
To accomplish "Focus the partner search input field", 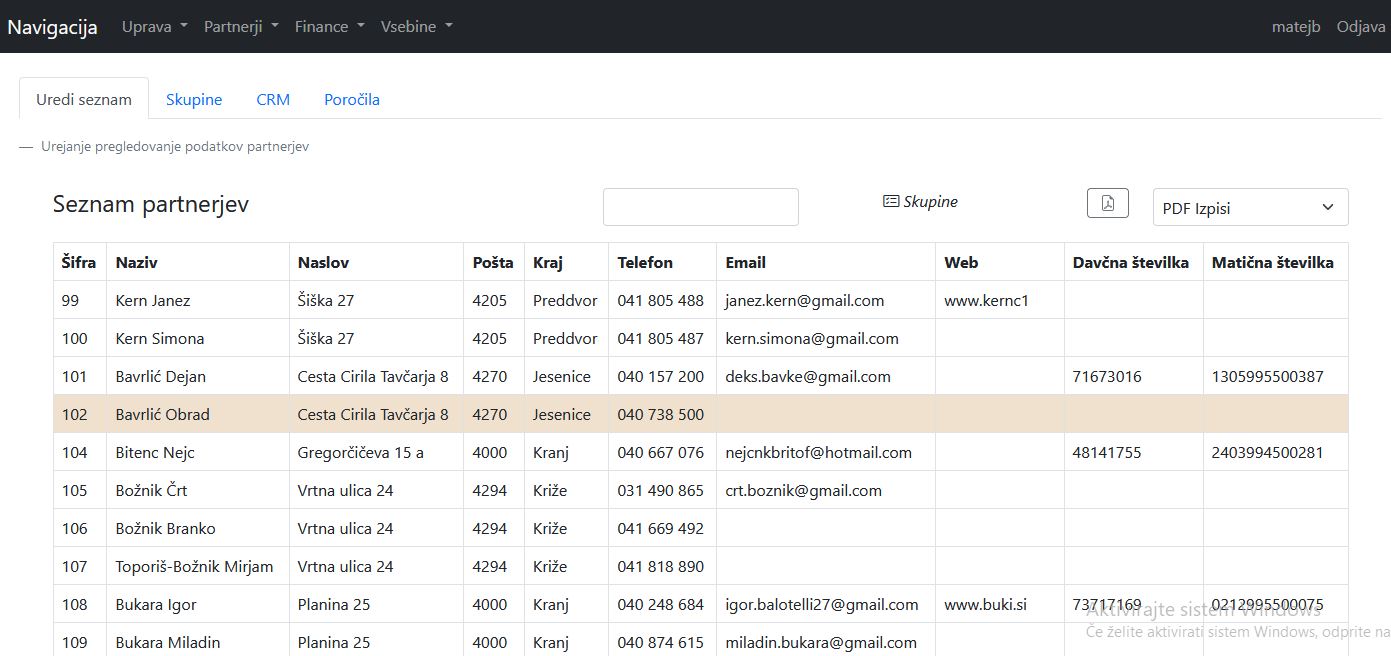I will tap(700, 207).
